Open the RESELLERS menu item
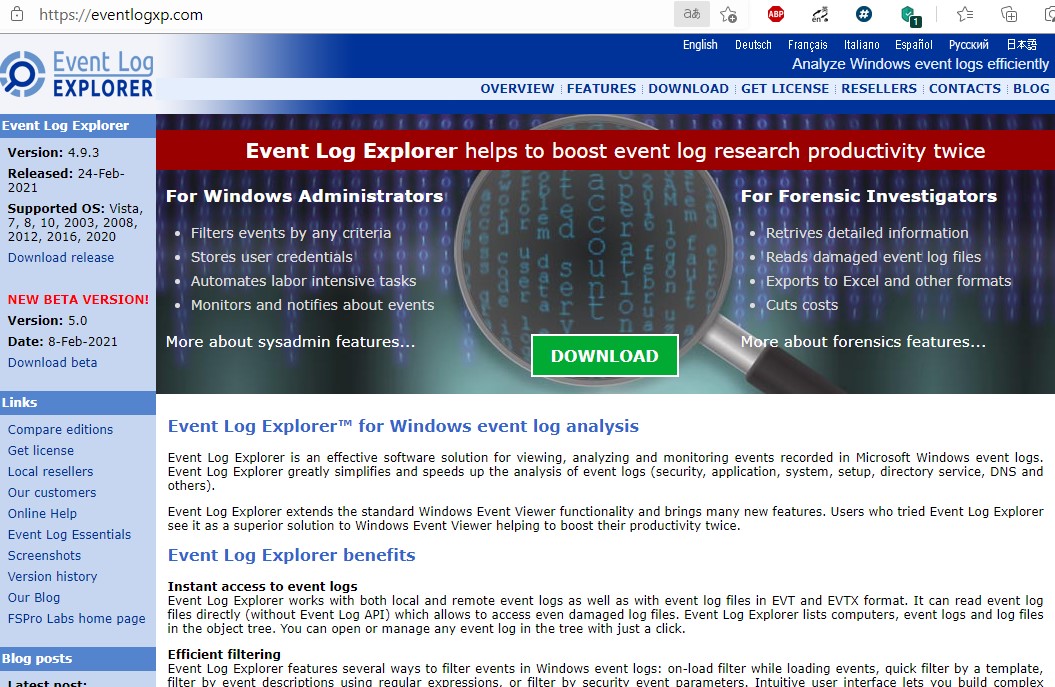This screenshot has width=1055, height=687. [879, 89]
